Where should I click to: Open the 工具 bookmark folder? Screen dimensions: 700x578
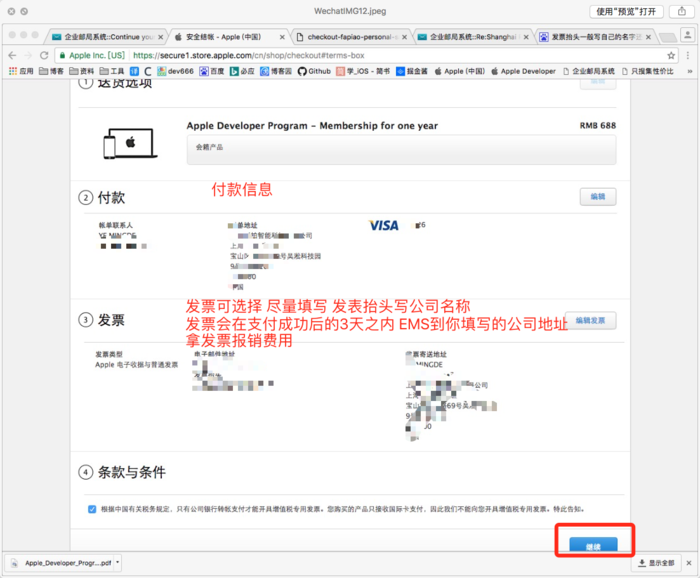tap(112, 71)
